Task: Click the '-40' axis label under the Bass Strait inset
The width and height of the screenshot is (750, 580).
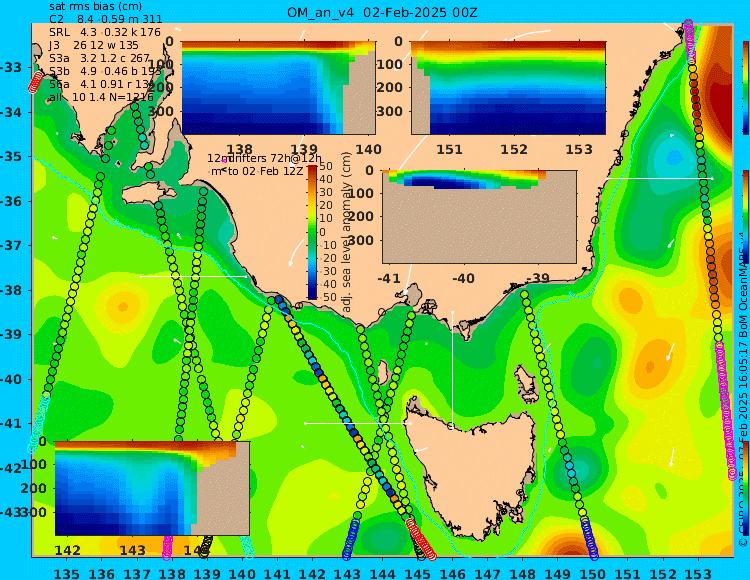Action: (x=463, y=278)
